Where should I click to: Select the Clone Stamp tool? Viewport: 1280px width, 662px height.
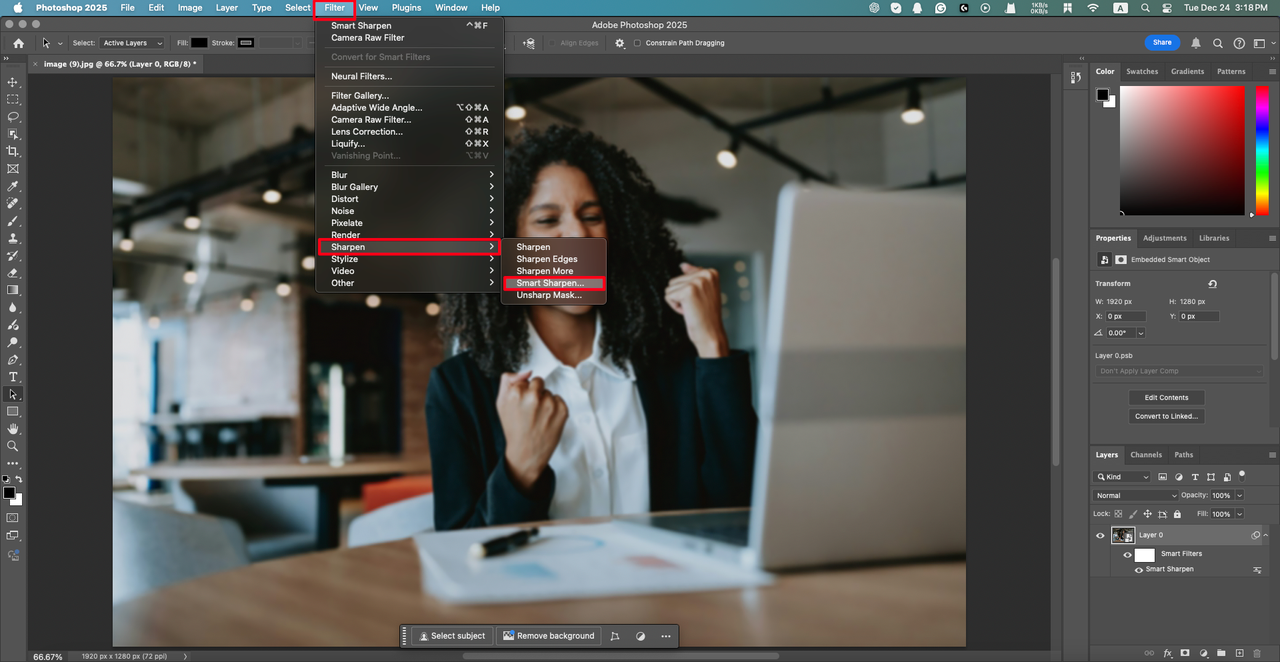(13, 238)
